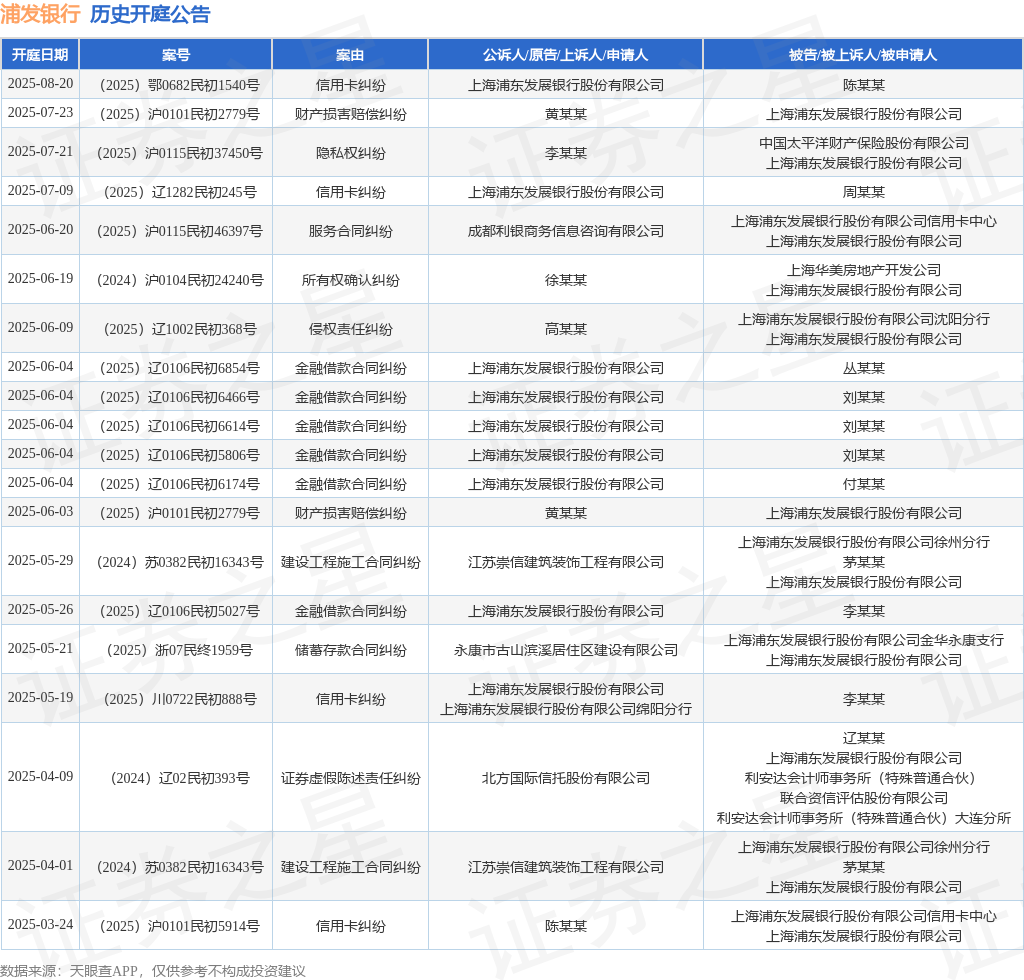Viewport: 1024px width, 980px height.
Task: Click the 证券虚假陈述责任纠纷 case cause
Action: coord(350,778)
